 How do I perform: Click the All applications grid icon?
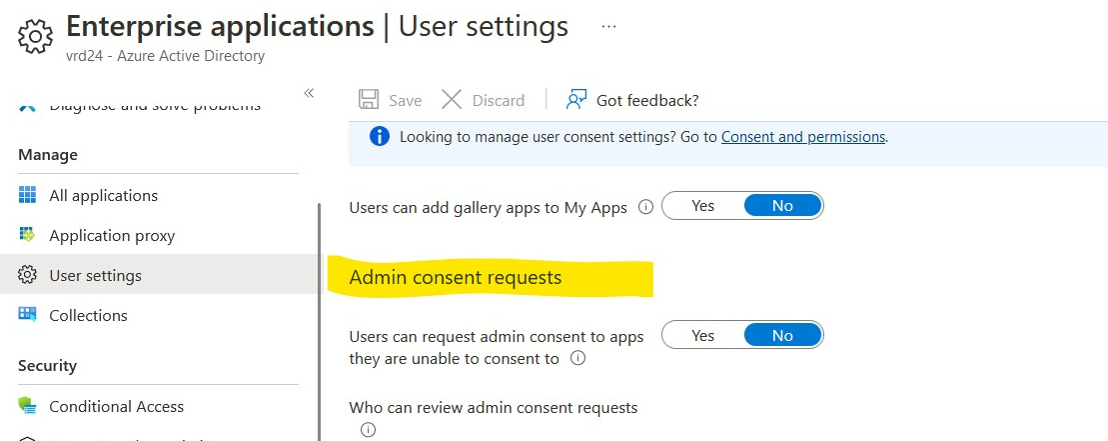27,195
